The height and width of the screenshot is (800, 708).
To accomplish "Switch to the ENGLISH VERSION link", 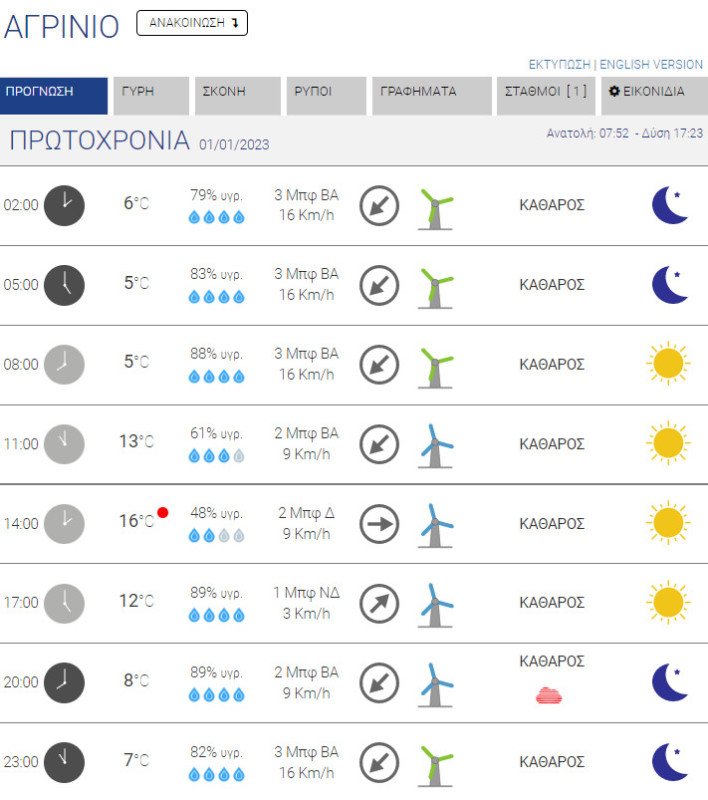I will click(x=651, y=64).
